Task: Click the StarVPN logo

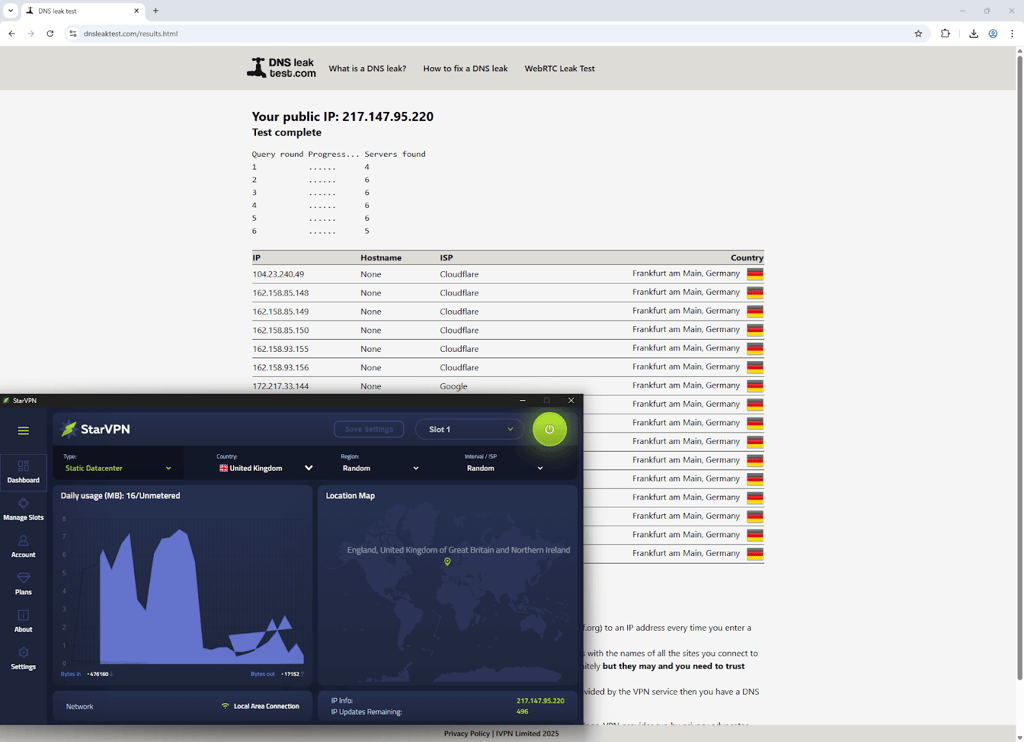Action: 95,429
